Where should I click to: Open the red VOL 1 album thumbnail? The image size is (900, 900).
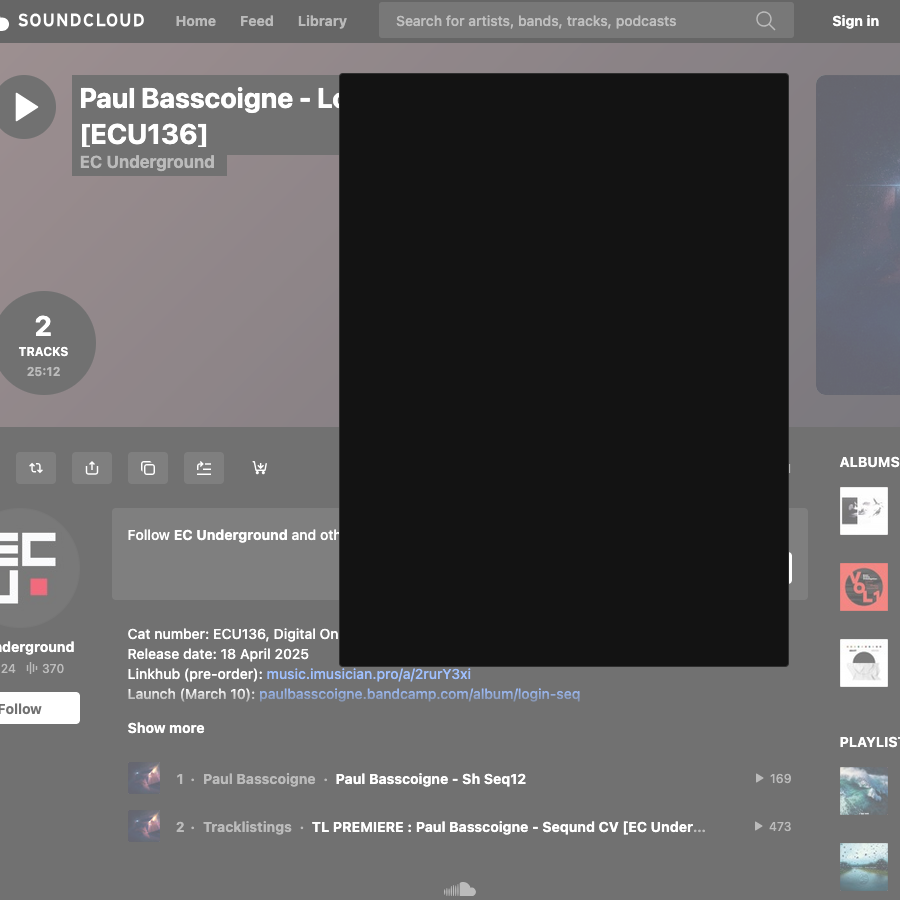pos(864,587)
